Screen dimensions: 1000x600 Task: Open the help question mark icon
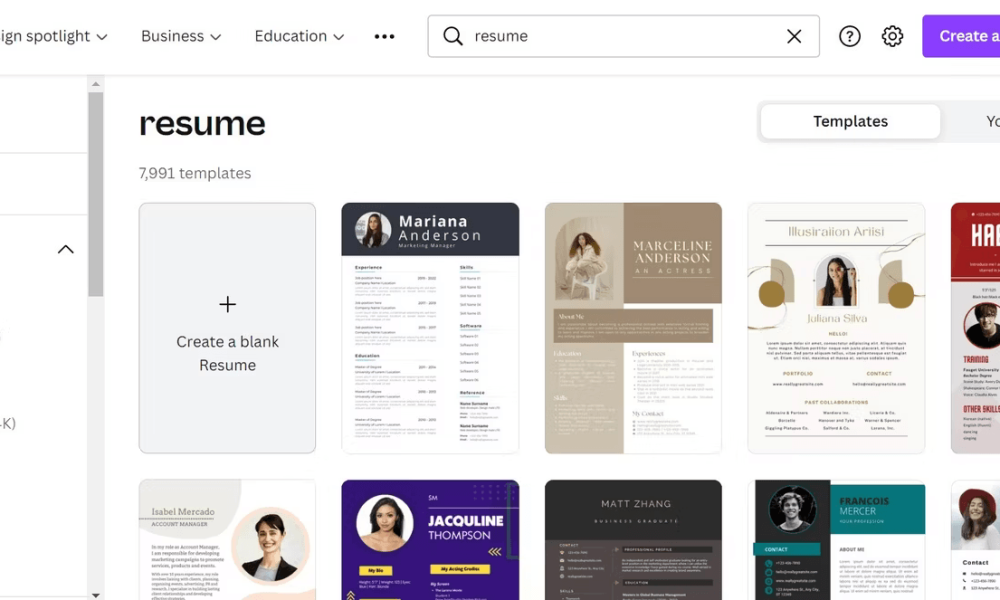coord(849,36)
